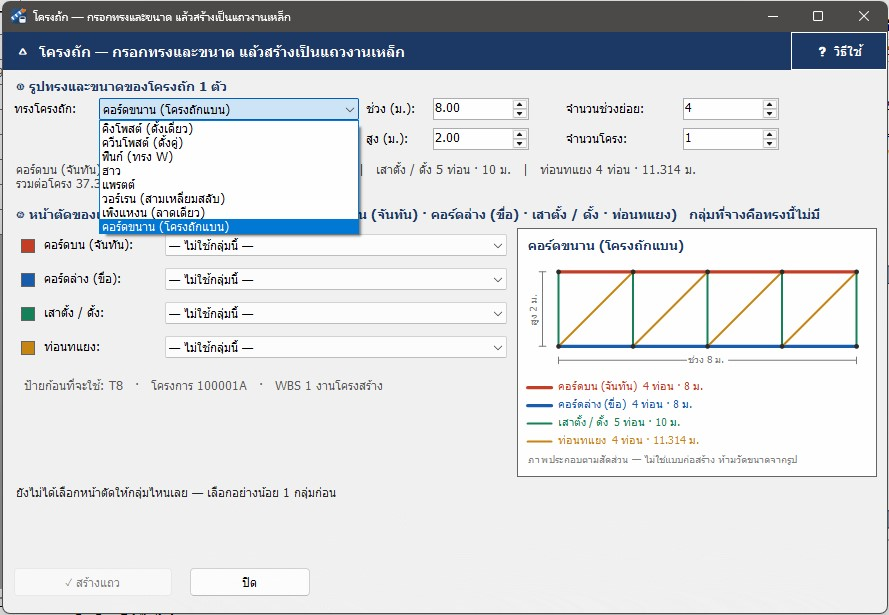The width and height of the screenshot is (889, 615).
Task: Click the 'ยังไม่ได้เลือกหน้าตัดให้กลุ่มไหนเลย' status message
Action: pyautogui.click(x=101, y=493)
